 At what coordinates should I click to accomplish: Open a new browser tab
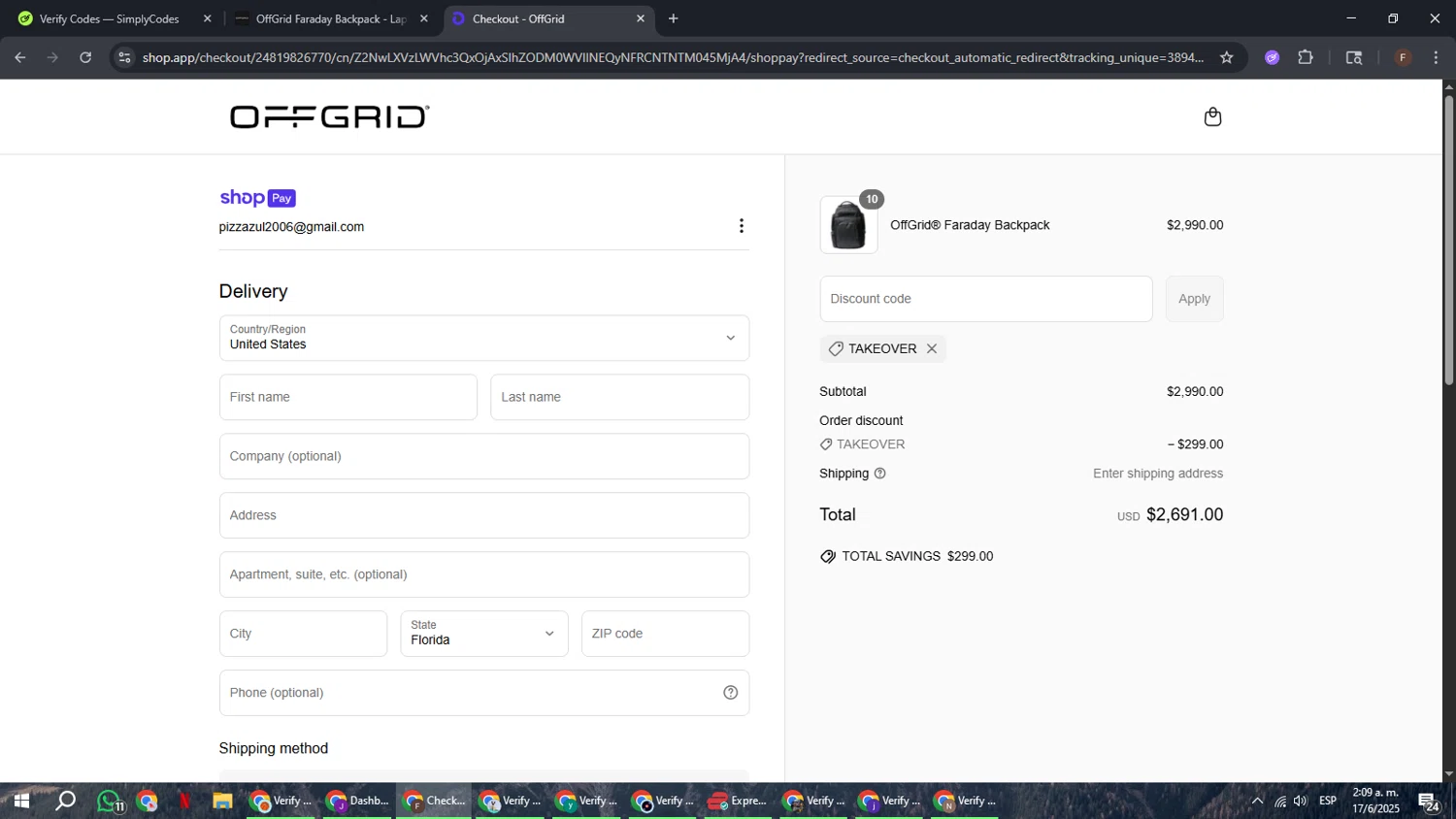coord(674,18)
